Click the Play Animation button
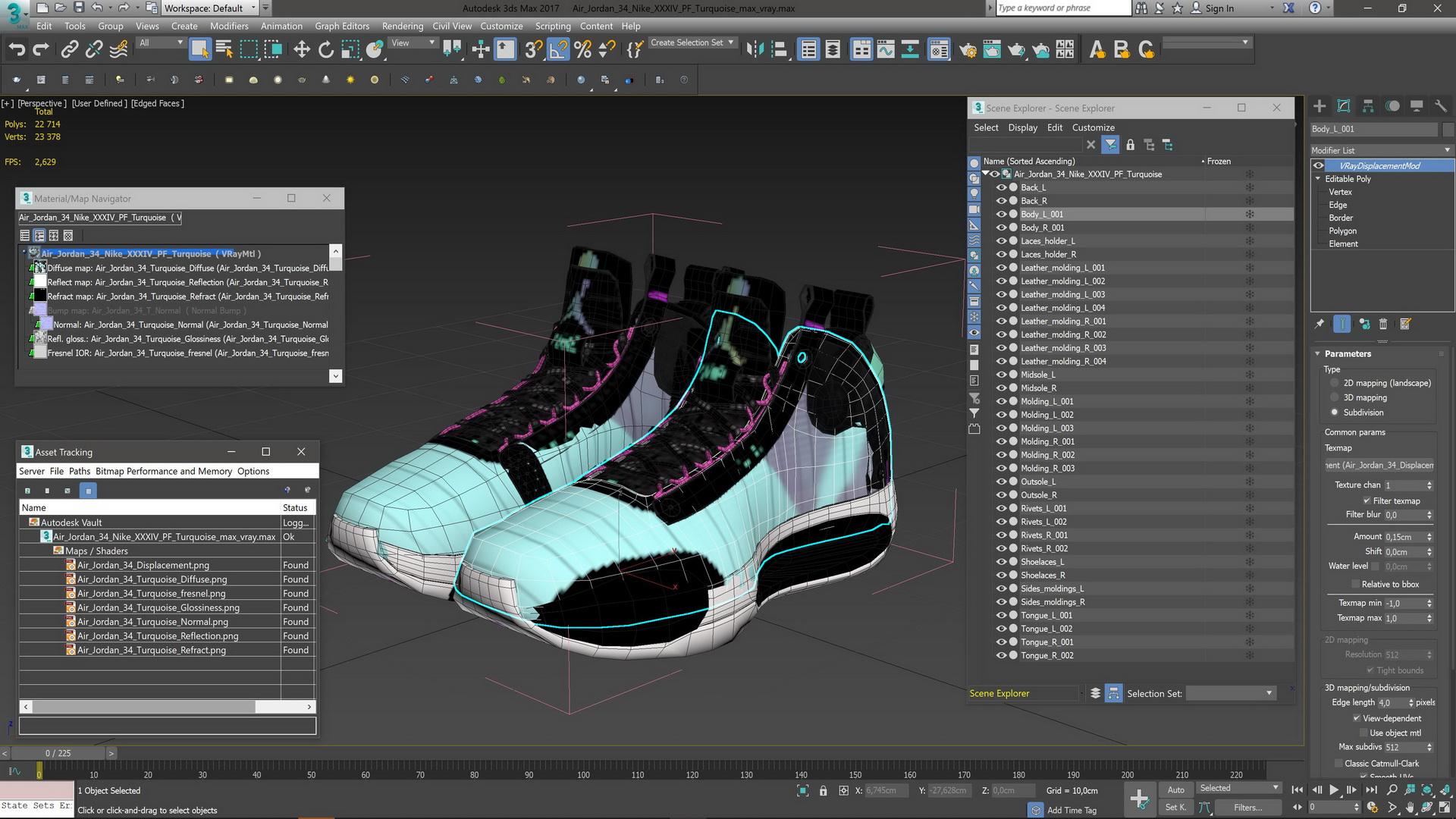 (x=1334, y=789)
